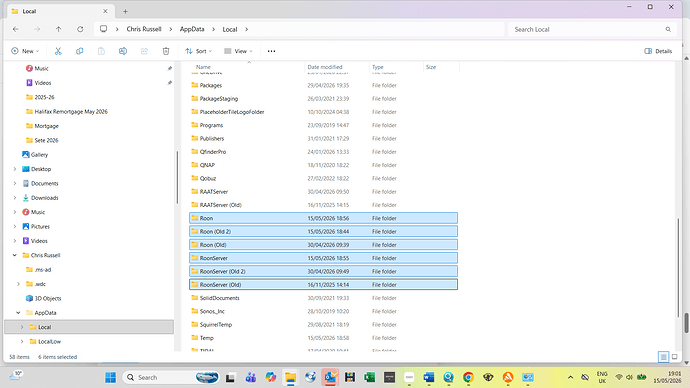Click the Rename icon in toolbar
Screen dimensions: 690x388
(x=123, y=51)
